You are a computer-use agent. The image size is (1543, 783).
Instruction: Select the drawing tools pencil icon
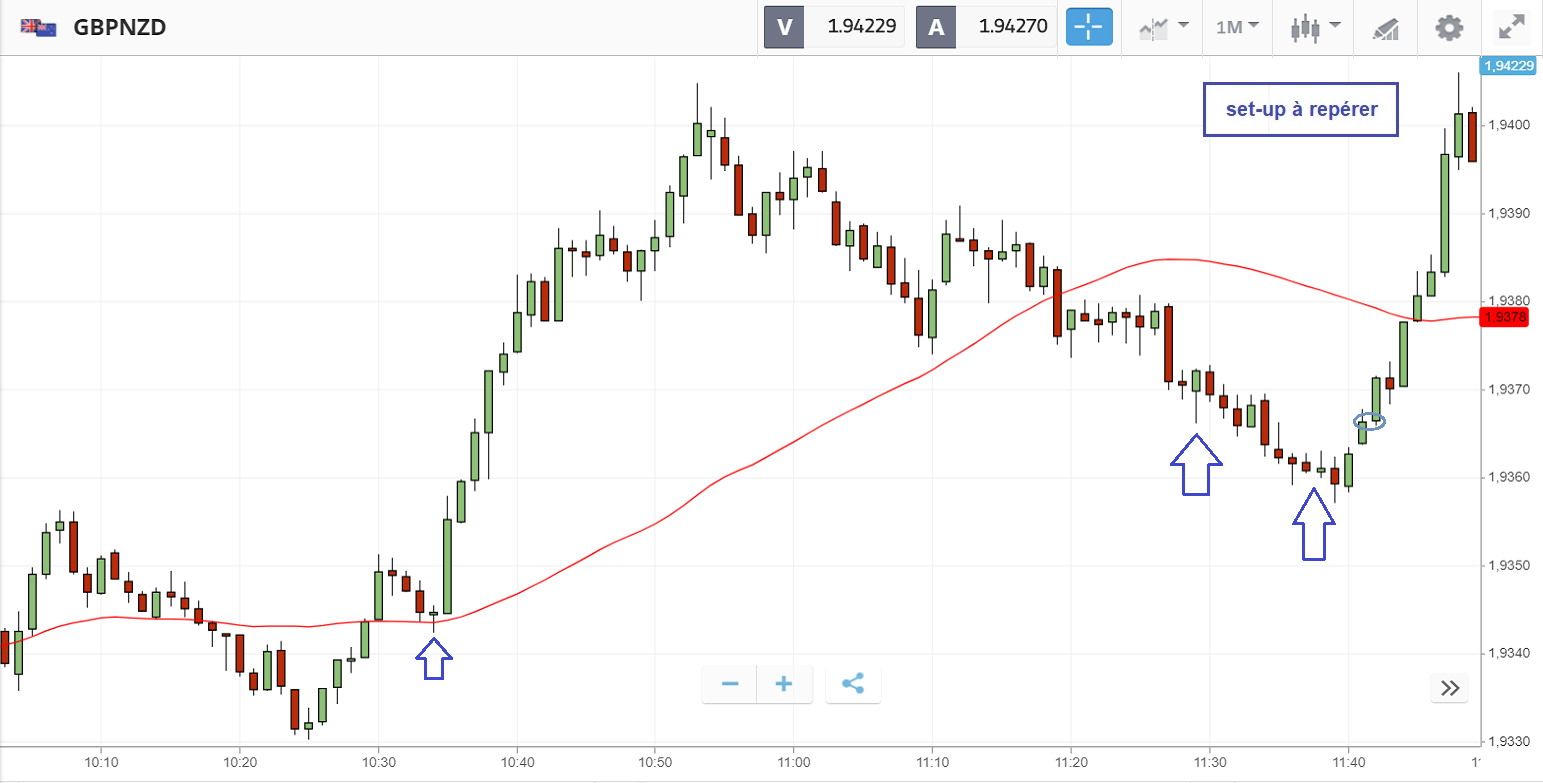pos(1385,28)
